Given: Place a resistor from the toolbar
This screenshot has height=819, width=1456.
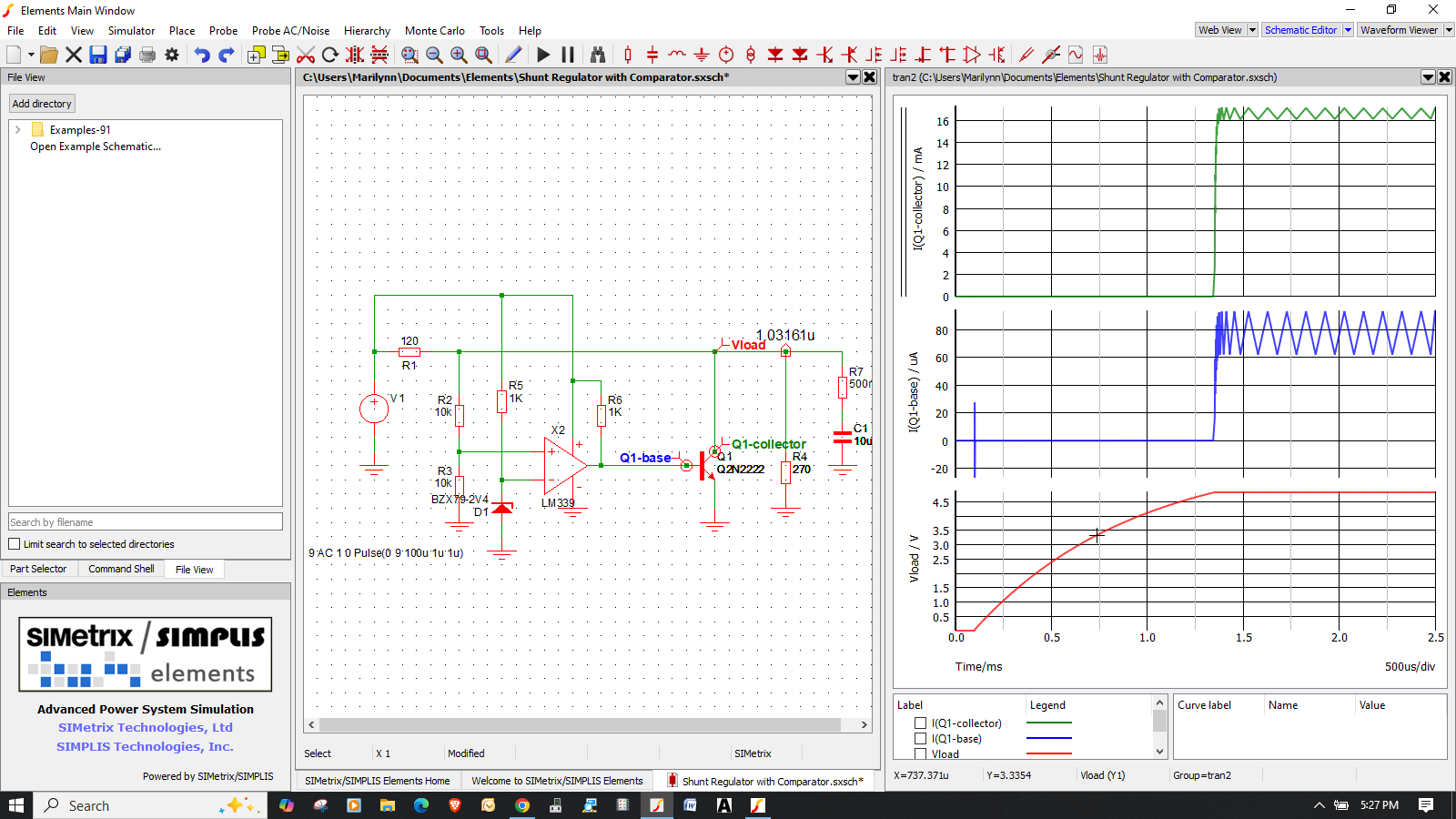Looking at the screenshot, I should coord(628,55).
